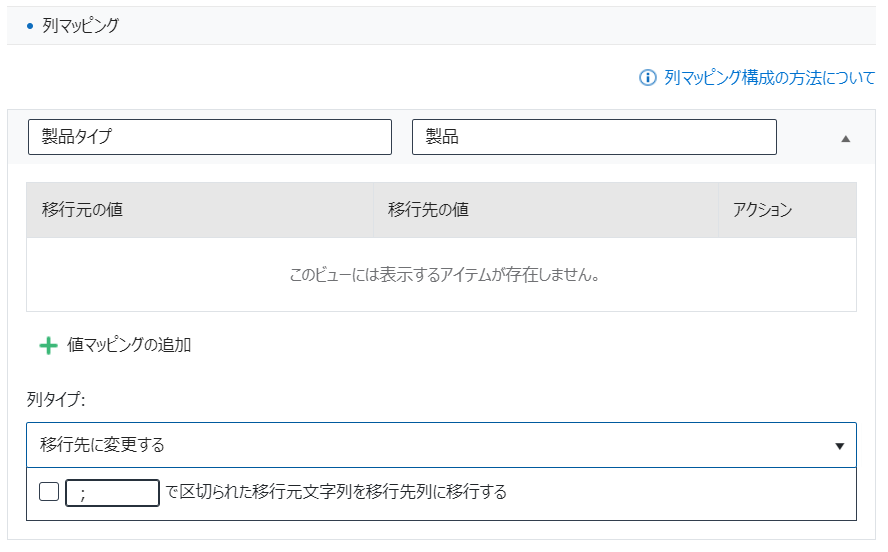888x552 pixels.
Task: Select the 列マッピング section heading
Action: 80,25
